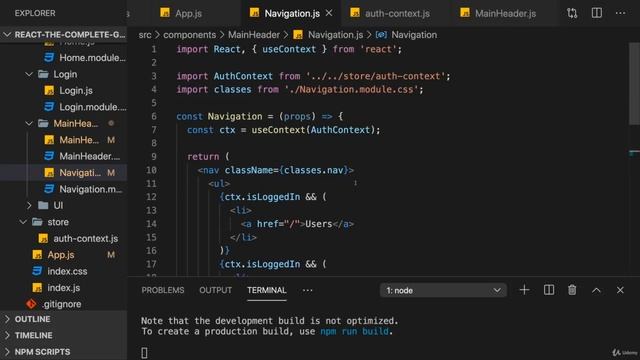Image resolution: width=640 pixels, height=360 pixels.
Task: Click the Navigation symbol breadcrumb
Action: click(x=413, y=35)
